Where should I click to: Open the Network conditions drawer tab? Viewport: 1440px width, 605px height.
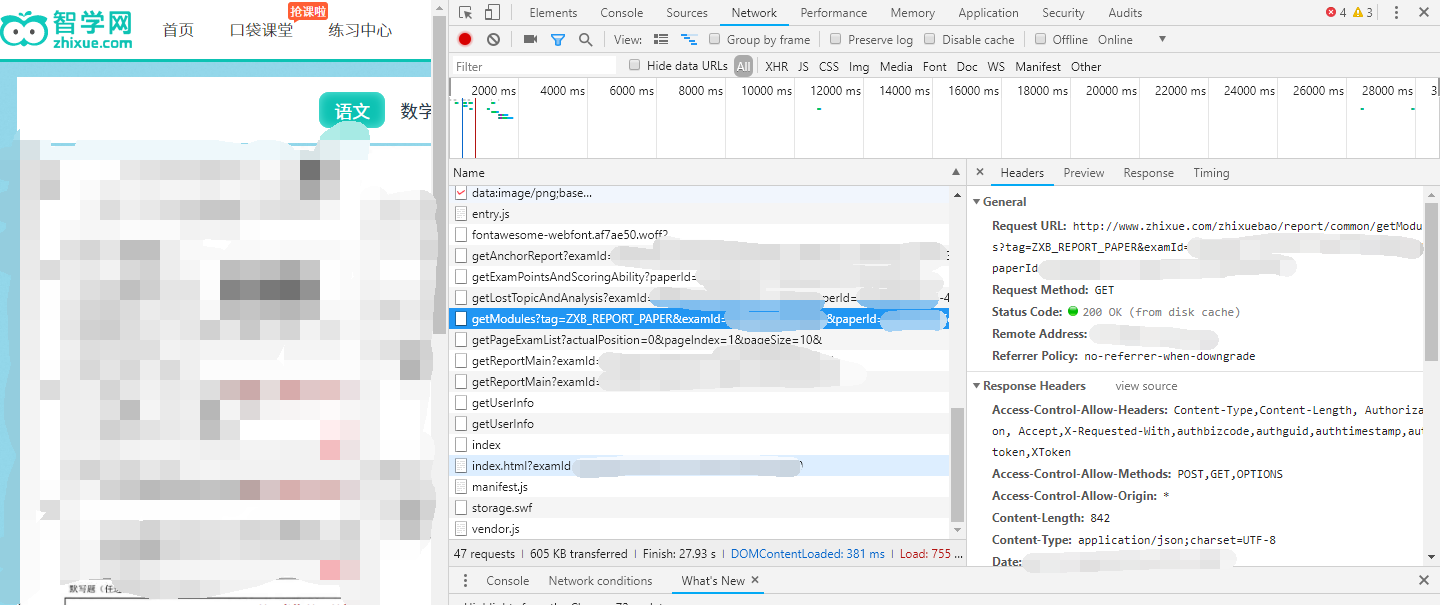click(600, 580)
